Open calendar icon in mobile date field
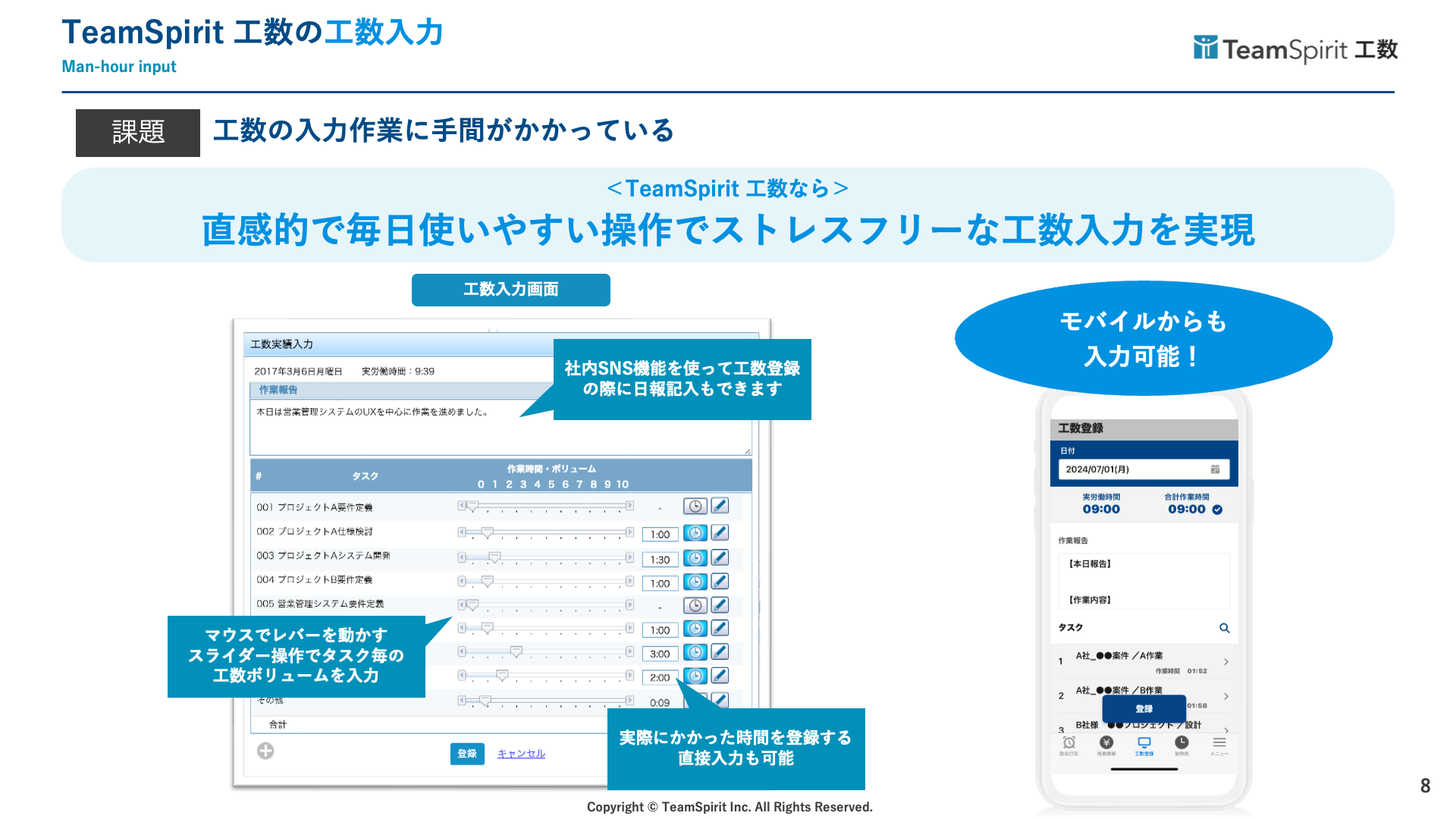Viewport: 1456px width, 819px height. click(x=1215, y=469)
